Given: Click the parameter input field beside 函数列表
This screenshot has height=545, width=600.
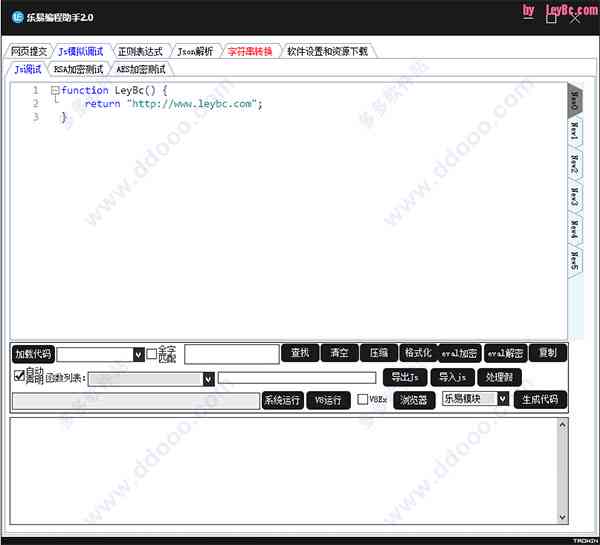Looking at the screenshot, I should tap(297, 378).
